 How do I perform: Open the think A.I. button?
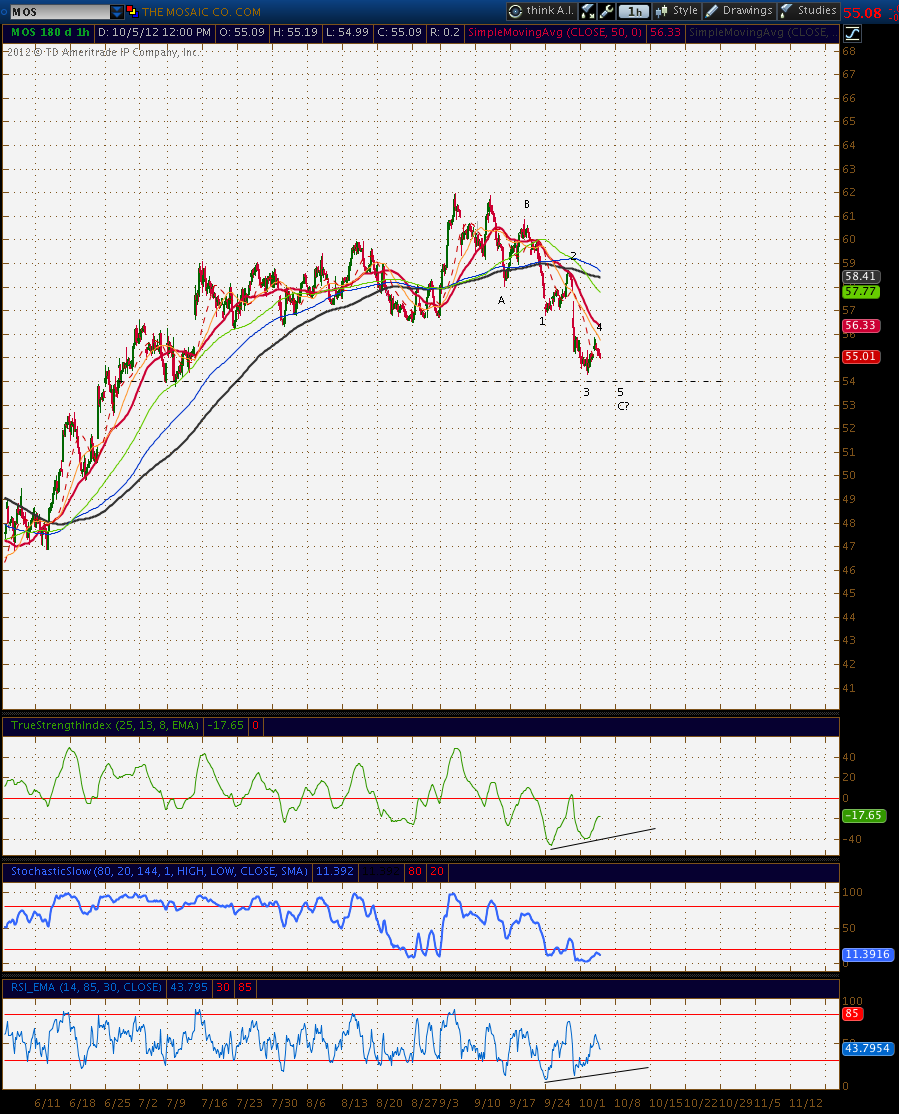pos(541,11)
